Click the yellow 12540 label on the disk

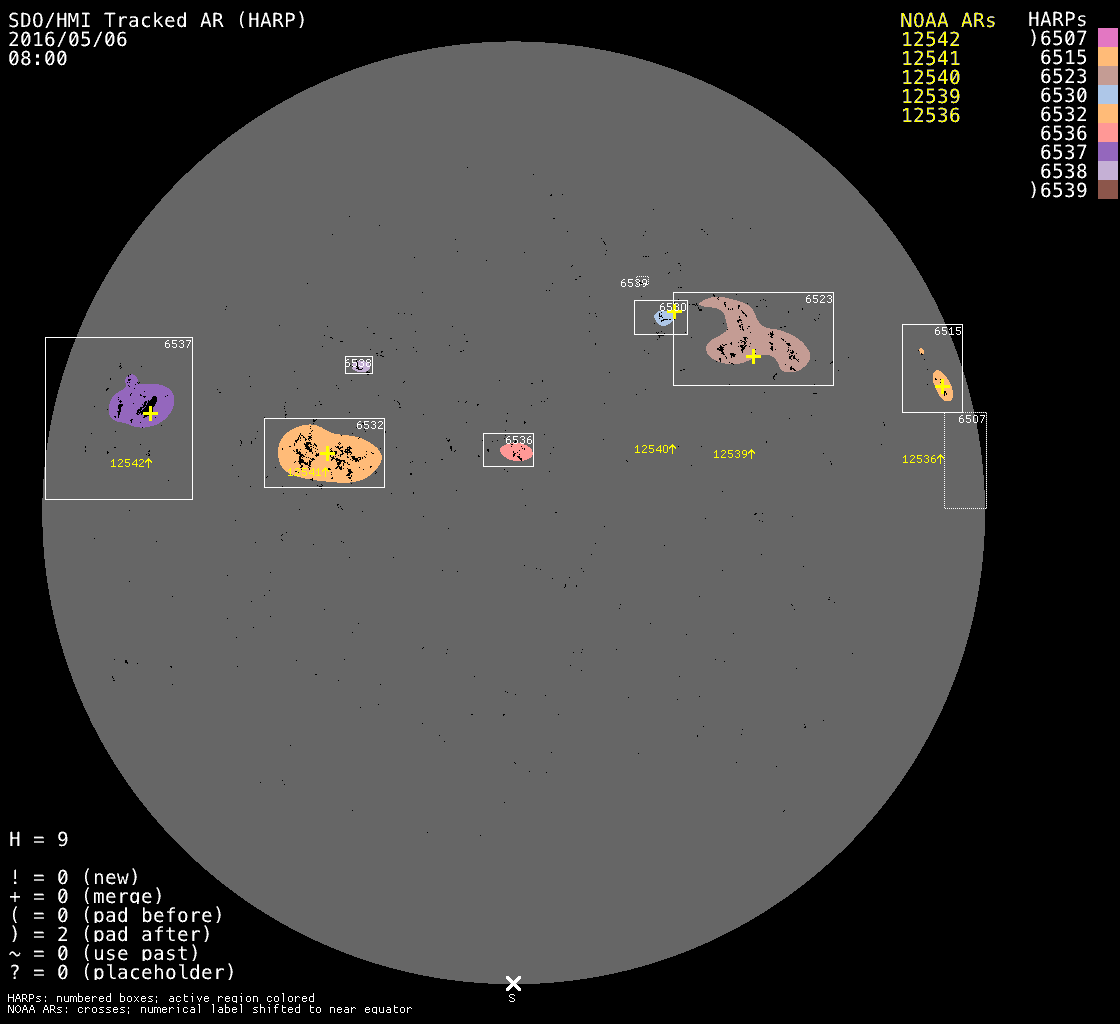point(650,449)
